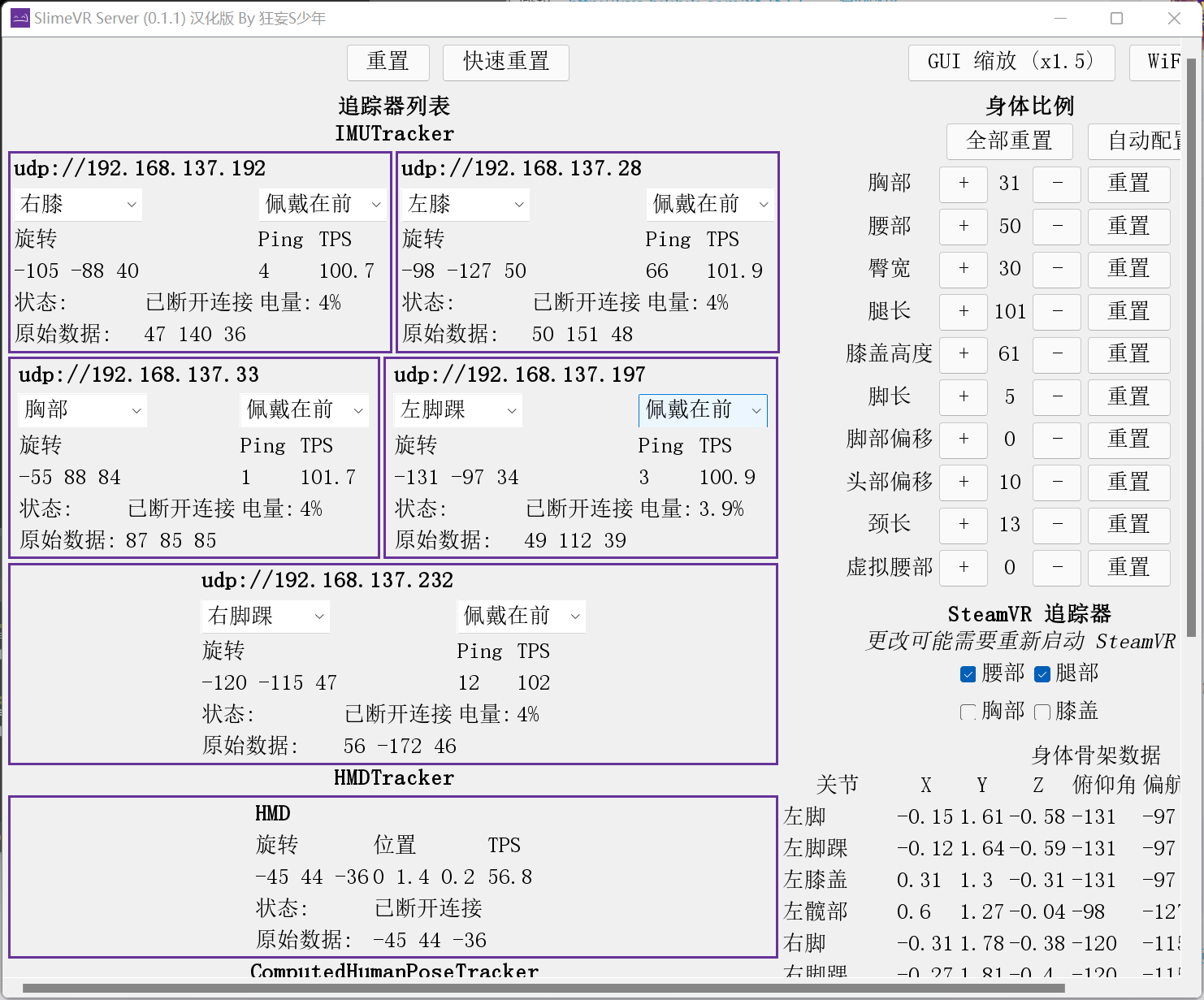Increase 虚拟腰部 with plus button
This screenshot has height=1000, width=1204.
click(x=964, y=568)
